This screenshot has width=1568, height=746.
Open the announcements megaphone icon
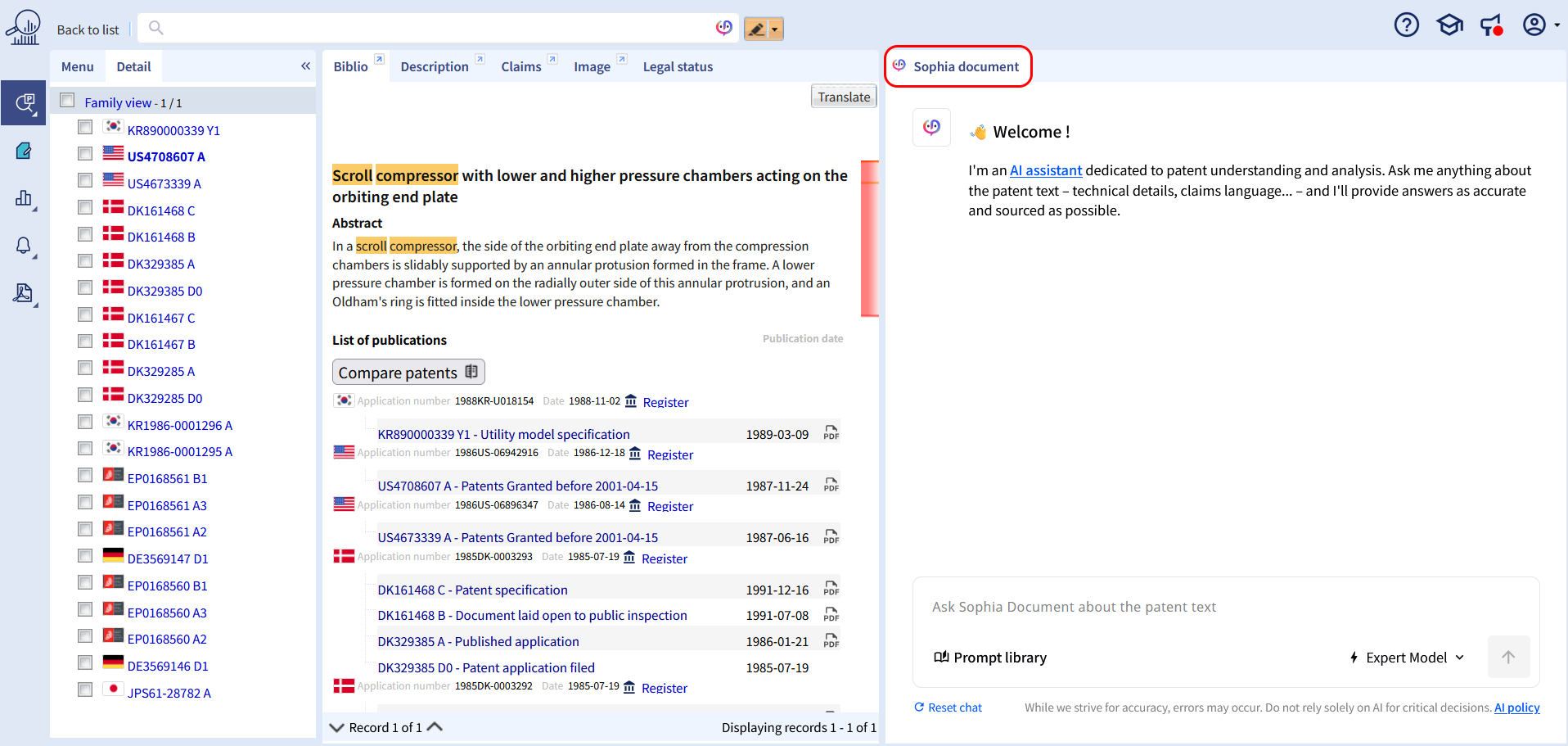1491,25
